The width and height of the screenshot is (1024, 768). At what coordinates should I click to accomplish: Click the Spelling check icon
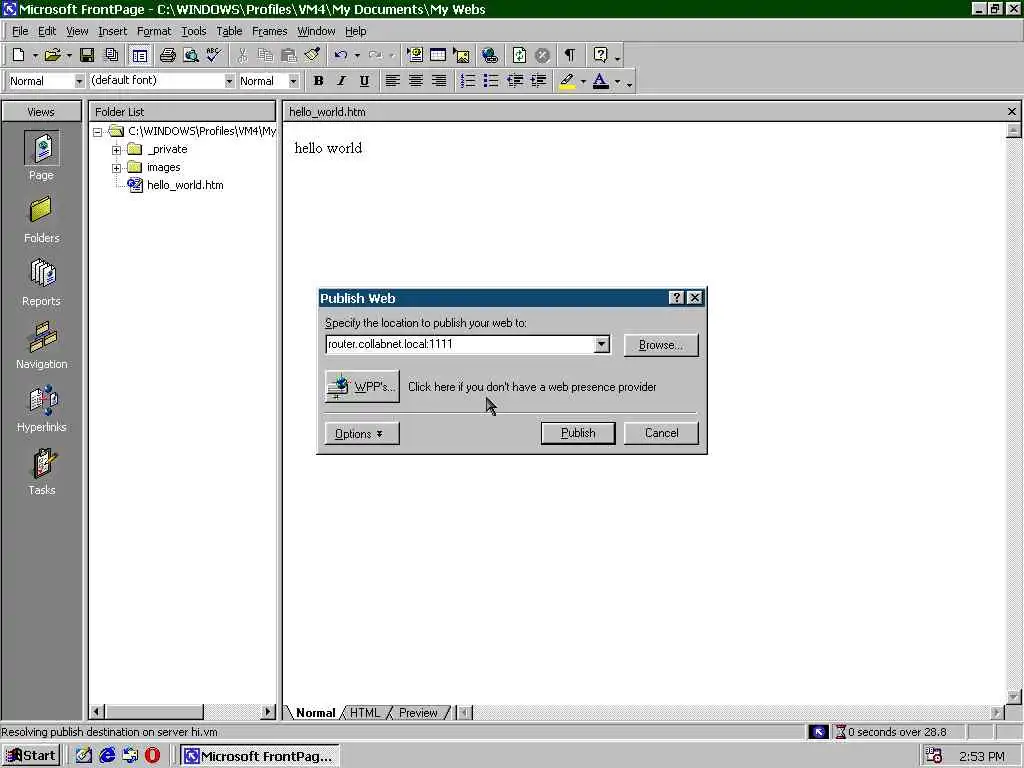click(x=214, y=56)
